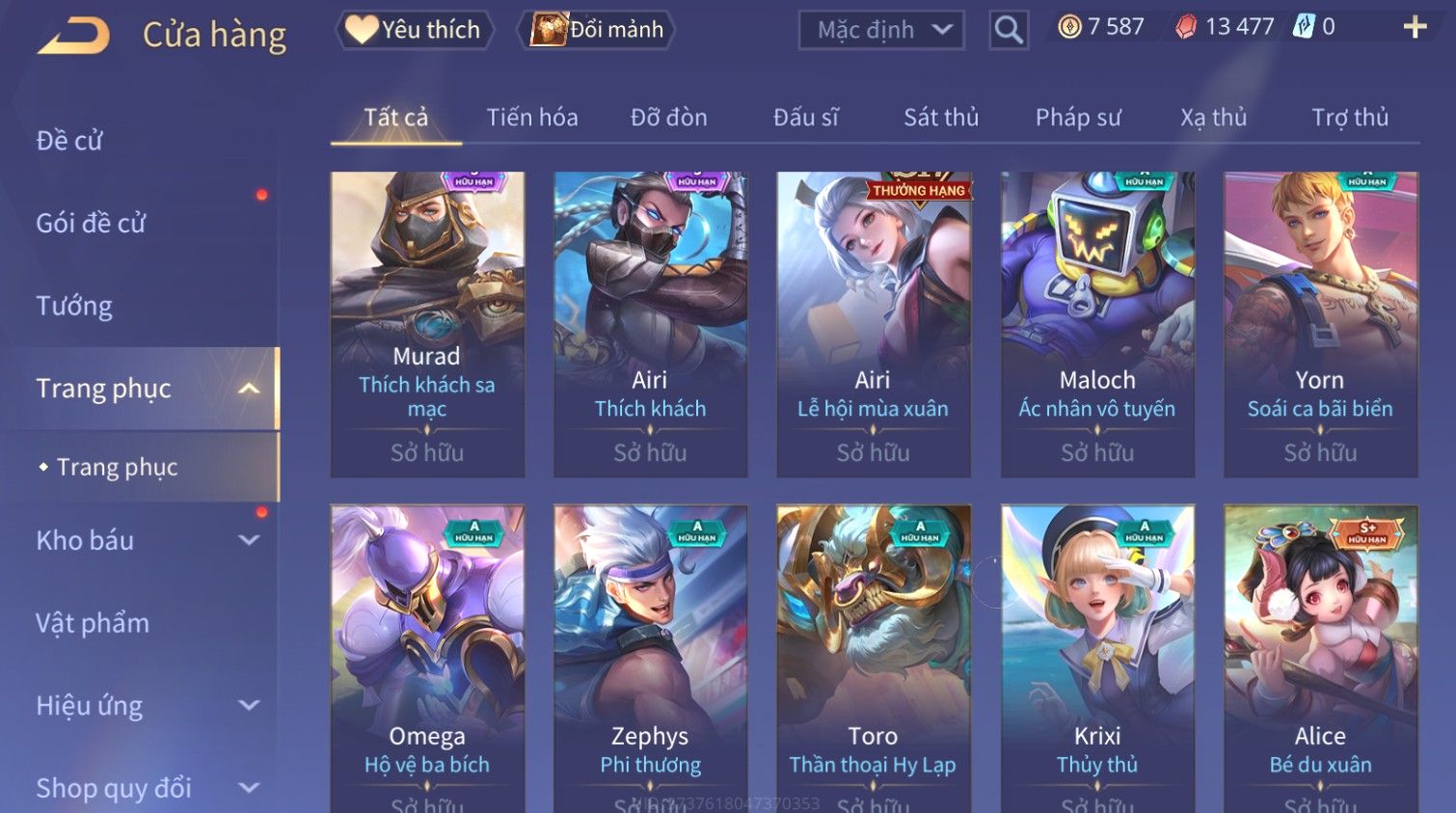Click the plus icon to add currency
The width and height of the screenshot is (1456, 813).
point(1415,27)
